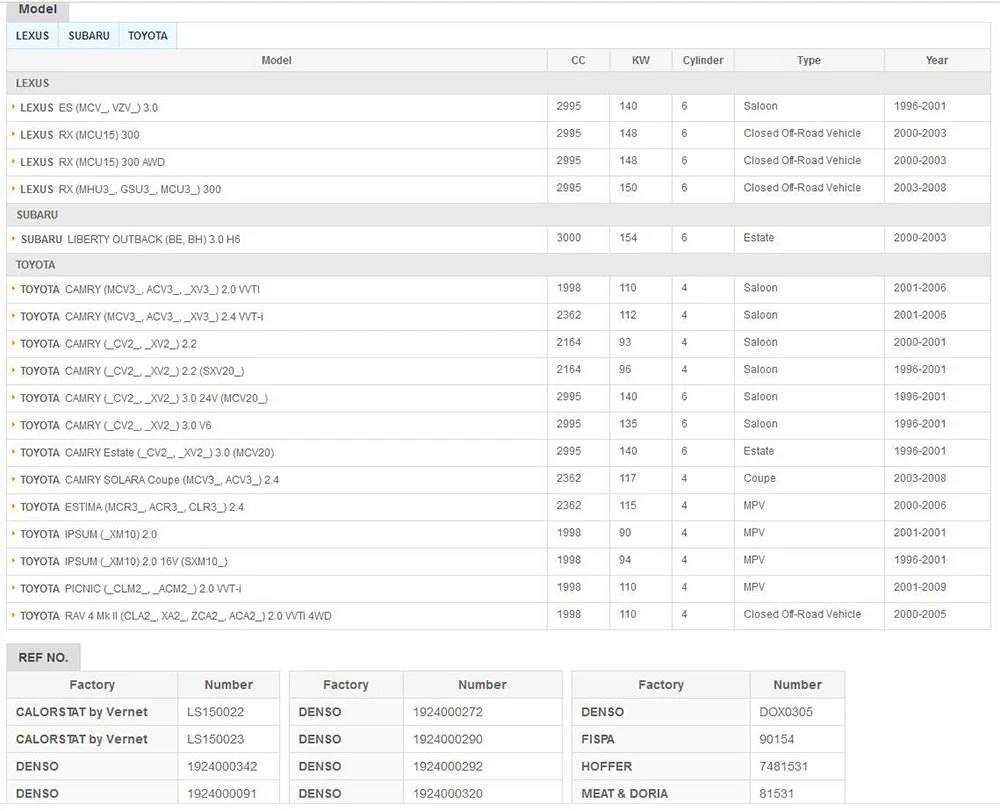Select DENSO number 1924000292
Screen dimensions: 1000x811
(x=448, y=766)
